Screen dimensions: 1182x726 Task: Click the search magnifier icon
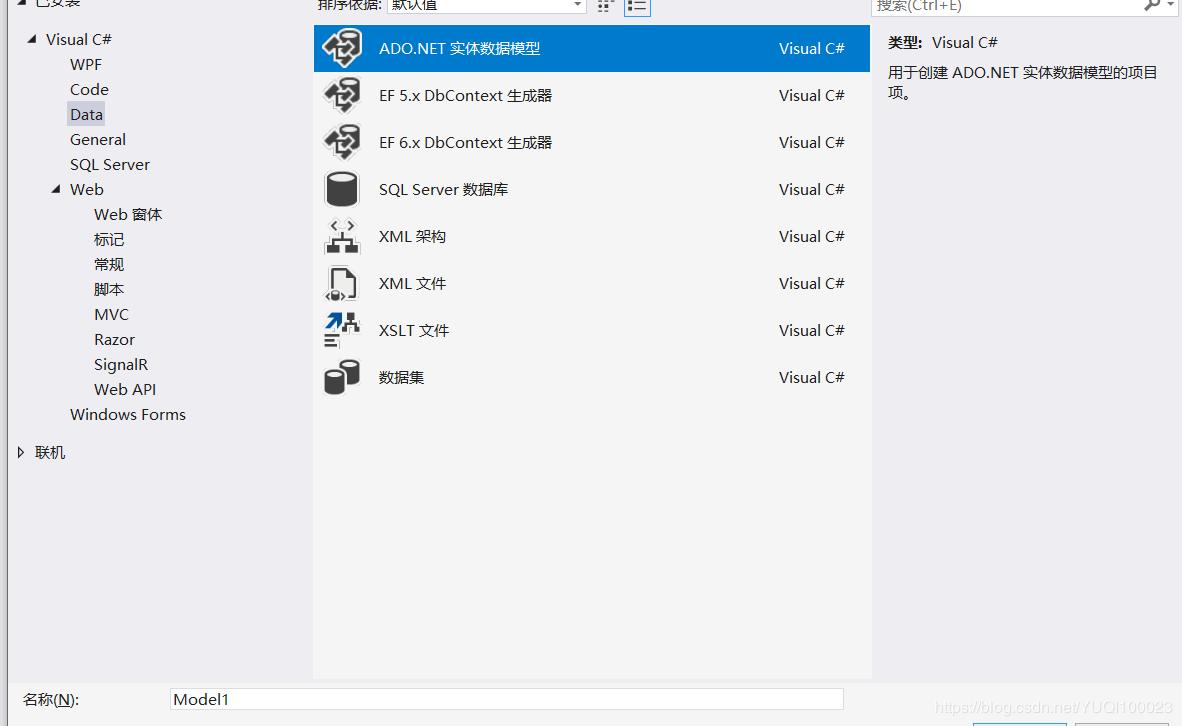pyautogui.click(x=1152, y=5)
